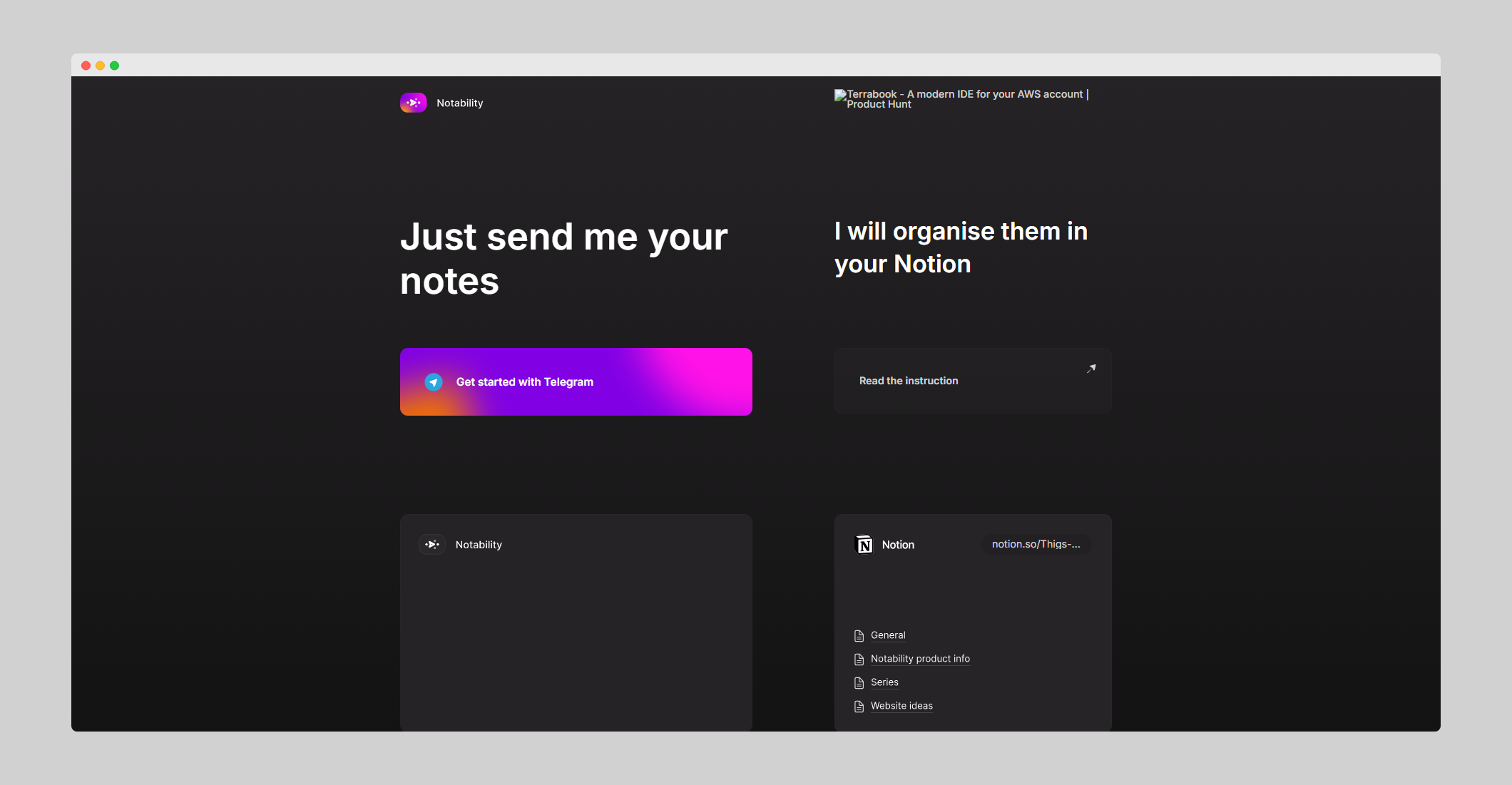The height and width of the screenshot is (785, 1512).
Task: Click the Notion logo icon
Action: (864, 545)
